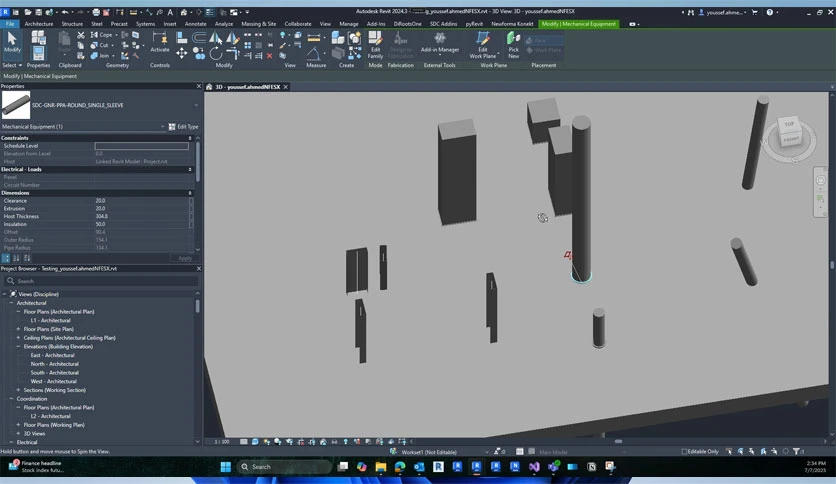Open the Architecture ribbon tab
Image resolution: width=836 pixels, height=484 pixels.
(x=39, y=24)
